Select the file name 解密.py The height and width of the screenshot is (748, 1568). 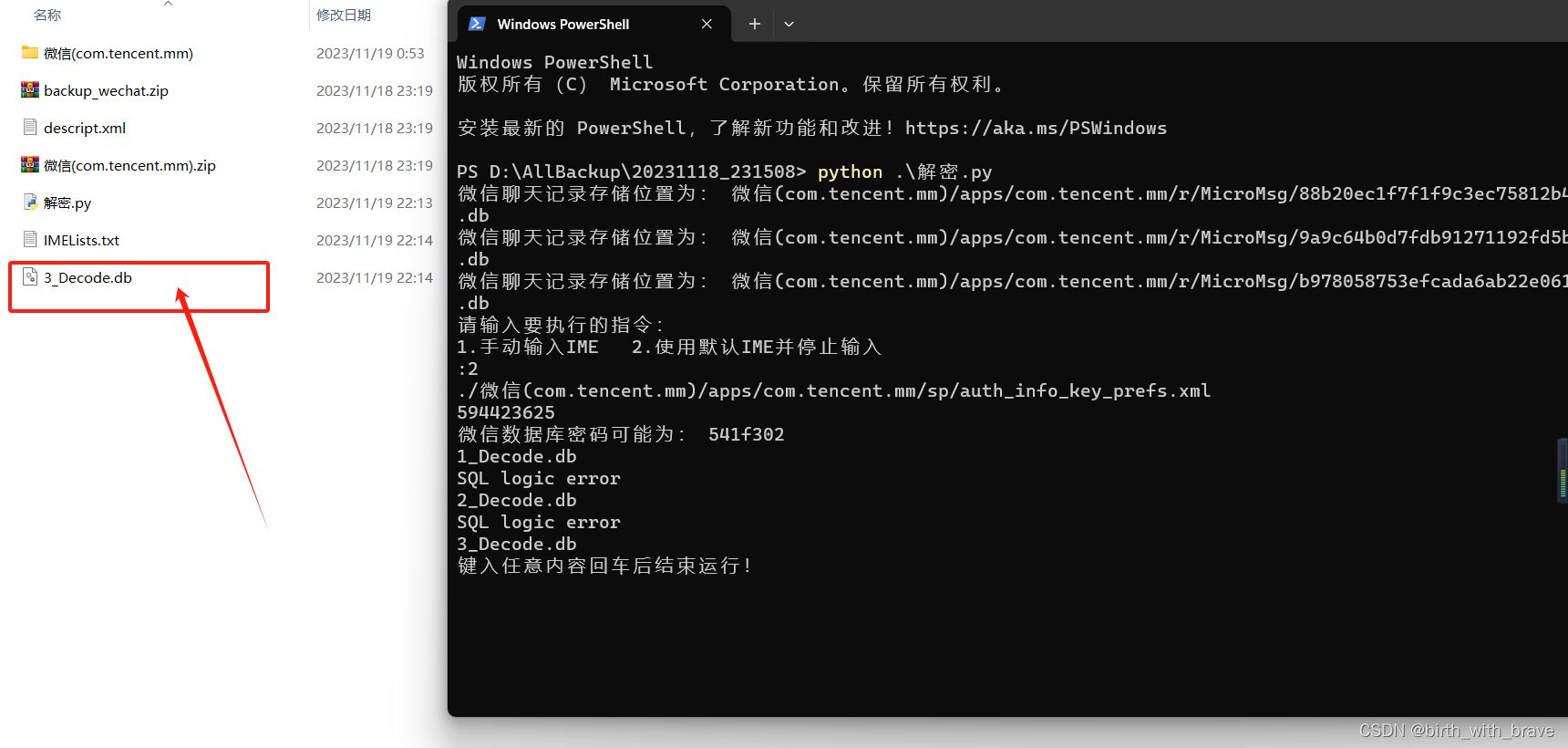pyautogui.click(x=67, y=203)
